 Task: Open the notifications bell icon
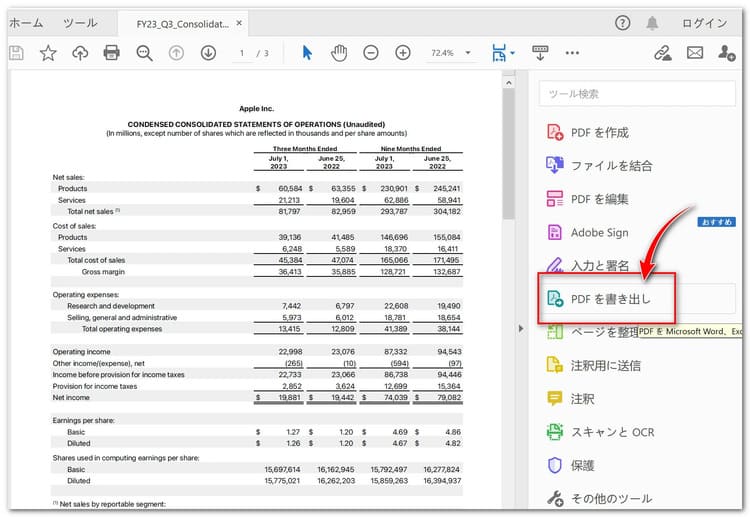[x=652, y=22]
